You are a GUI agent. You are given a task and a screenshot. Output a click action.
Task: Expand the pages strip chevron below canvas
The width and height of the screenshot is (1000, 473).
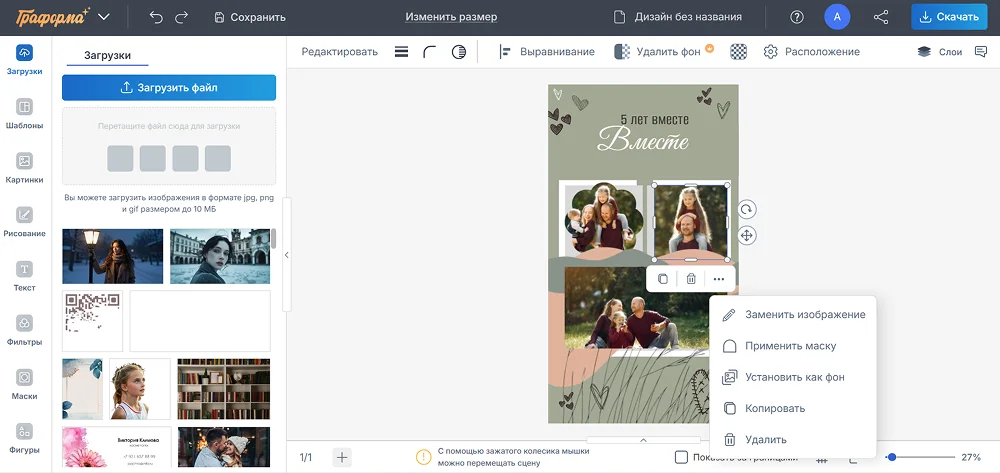click(643, 440)
